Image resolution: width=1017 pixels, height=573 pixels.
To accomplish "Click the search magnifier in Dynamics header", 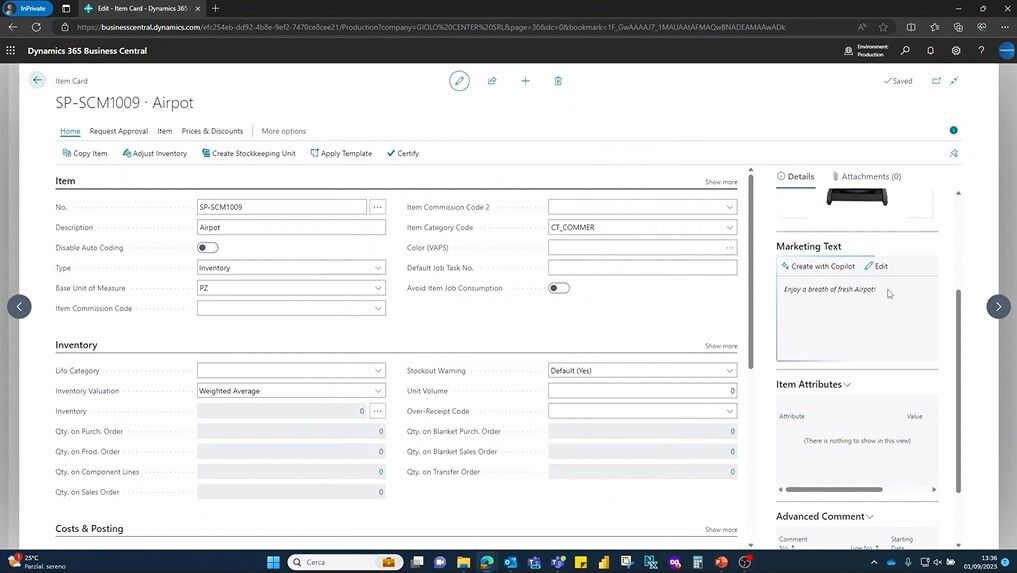I will [905, 50].
